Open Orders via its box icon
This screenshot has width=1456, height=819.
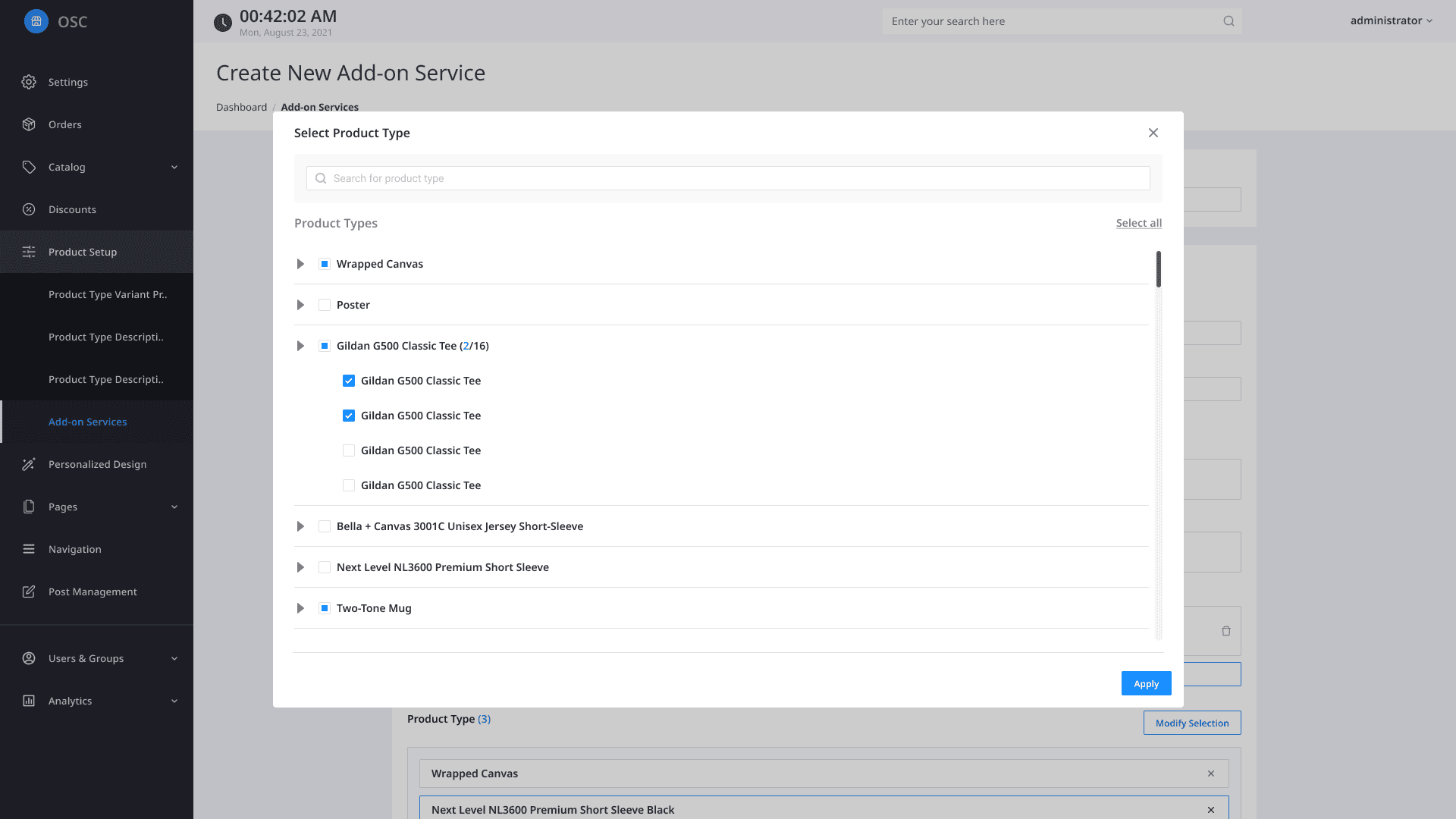29,124
